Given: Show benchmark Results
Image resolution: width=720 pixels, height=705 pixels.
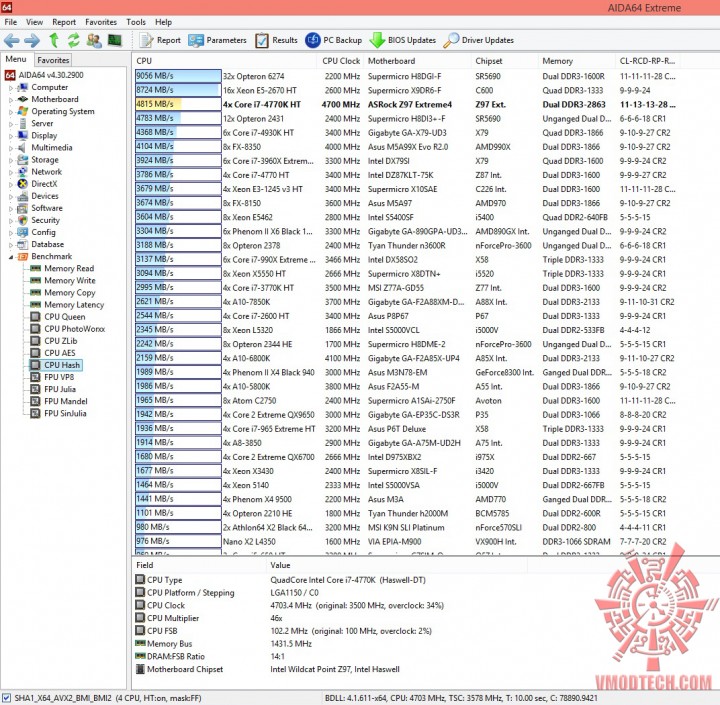Looking at the screenshot, I should pos(276,40).
